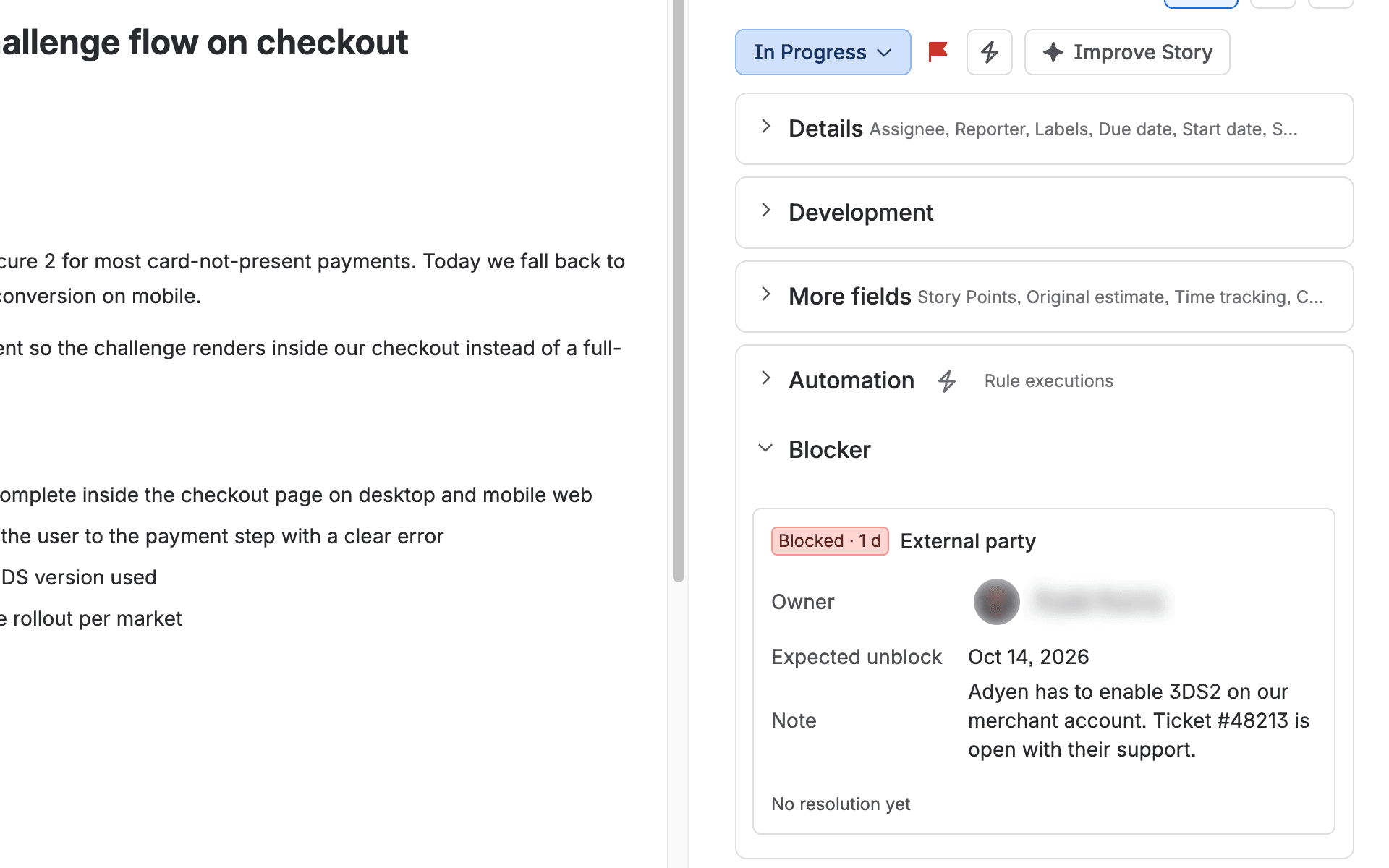Open the Rule executions link

pos(1048,381)
